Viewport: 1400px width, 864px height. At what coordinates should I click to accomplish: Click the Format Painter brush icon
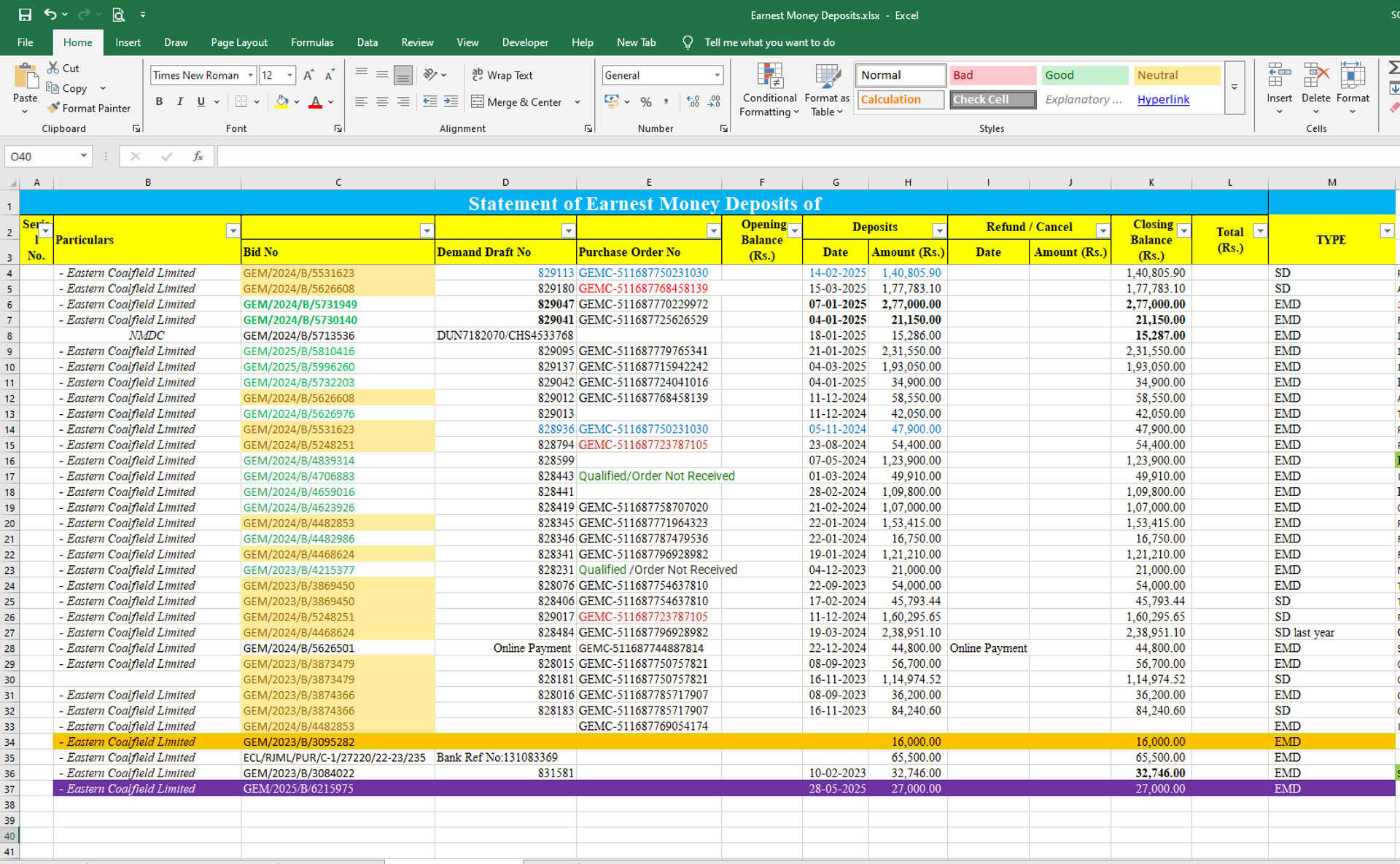point(53,108)
